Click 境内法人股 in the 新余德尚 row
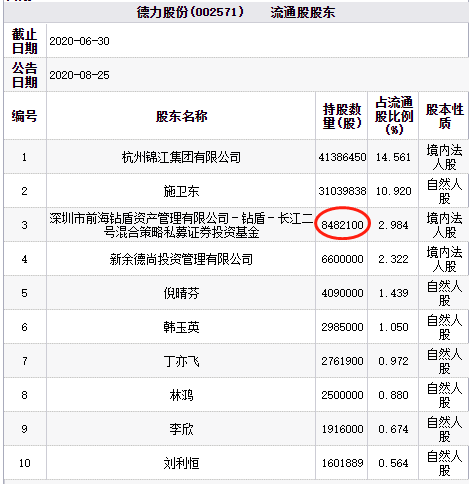 pyautogui.click(x=444, y=259)
